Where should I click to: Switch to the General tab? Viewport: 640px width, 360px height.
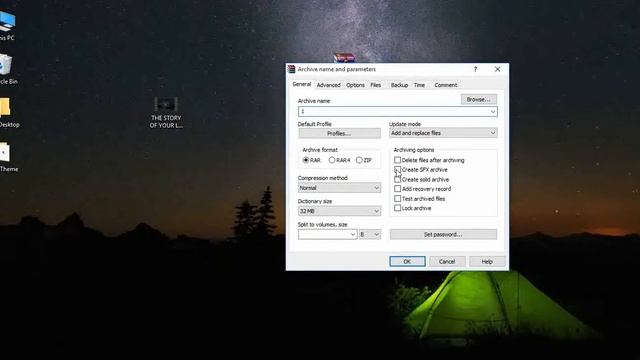pyautogui.click(x=302, y=84)
